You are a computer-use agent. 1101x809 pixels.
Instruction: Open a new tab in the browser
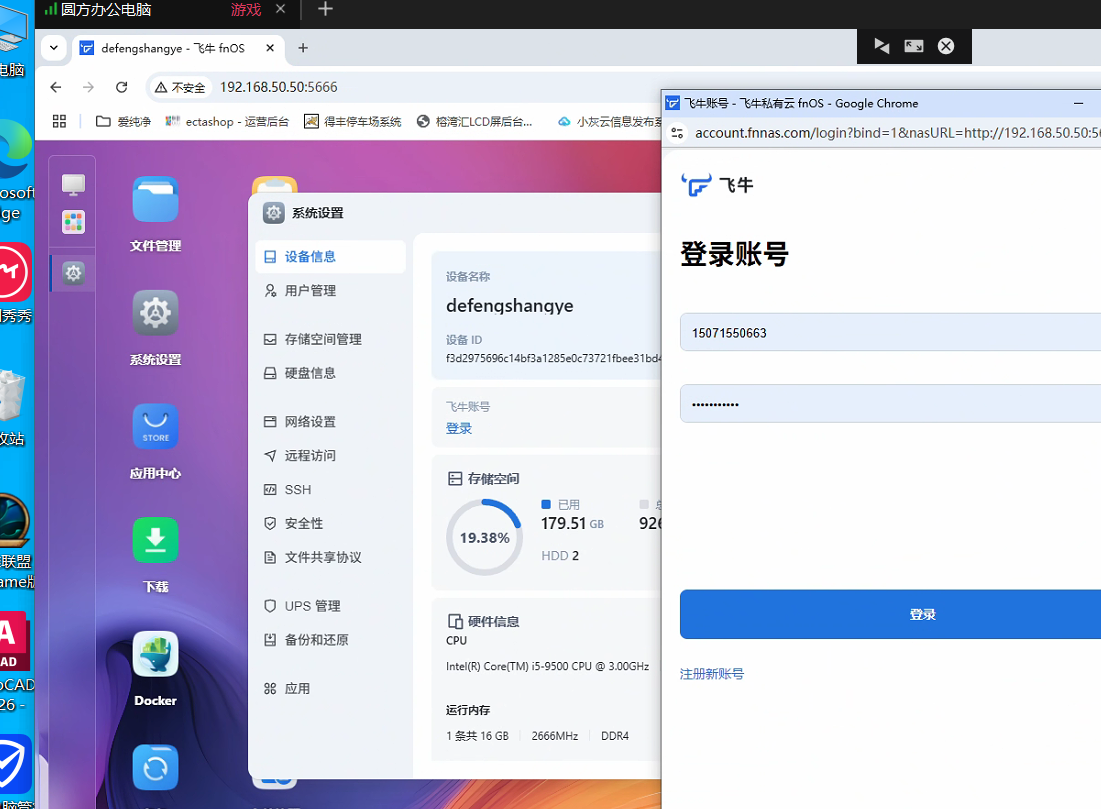click(x=303, y=48)
